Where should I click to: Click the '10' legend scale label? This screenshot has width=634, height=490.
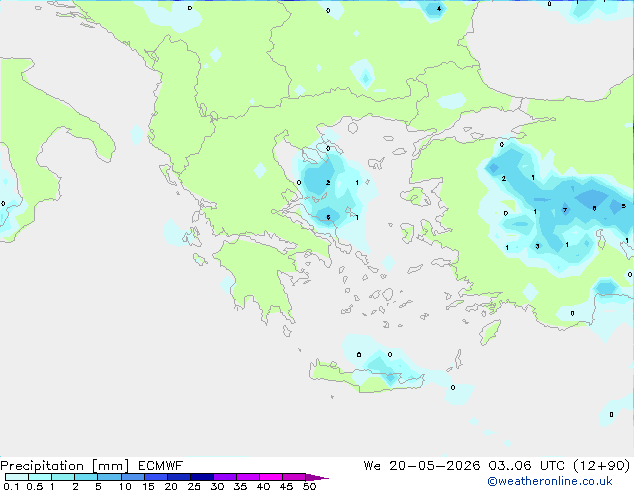point(125,486)
